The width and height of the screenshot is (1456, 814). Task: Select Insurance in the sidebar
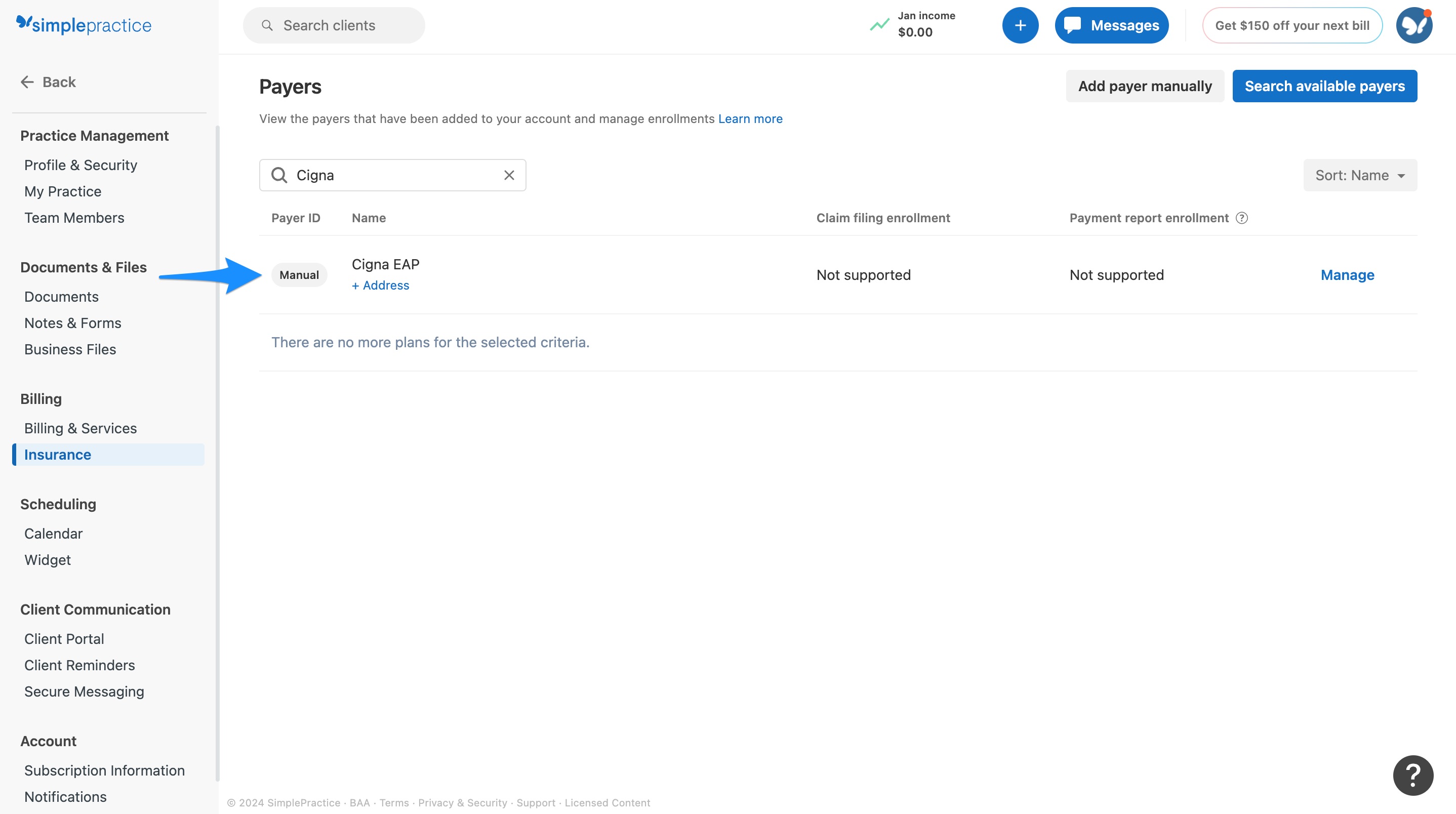click(x=57, y=454)
